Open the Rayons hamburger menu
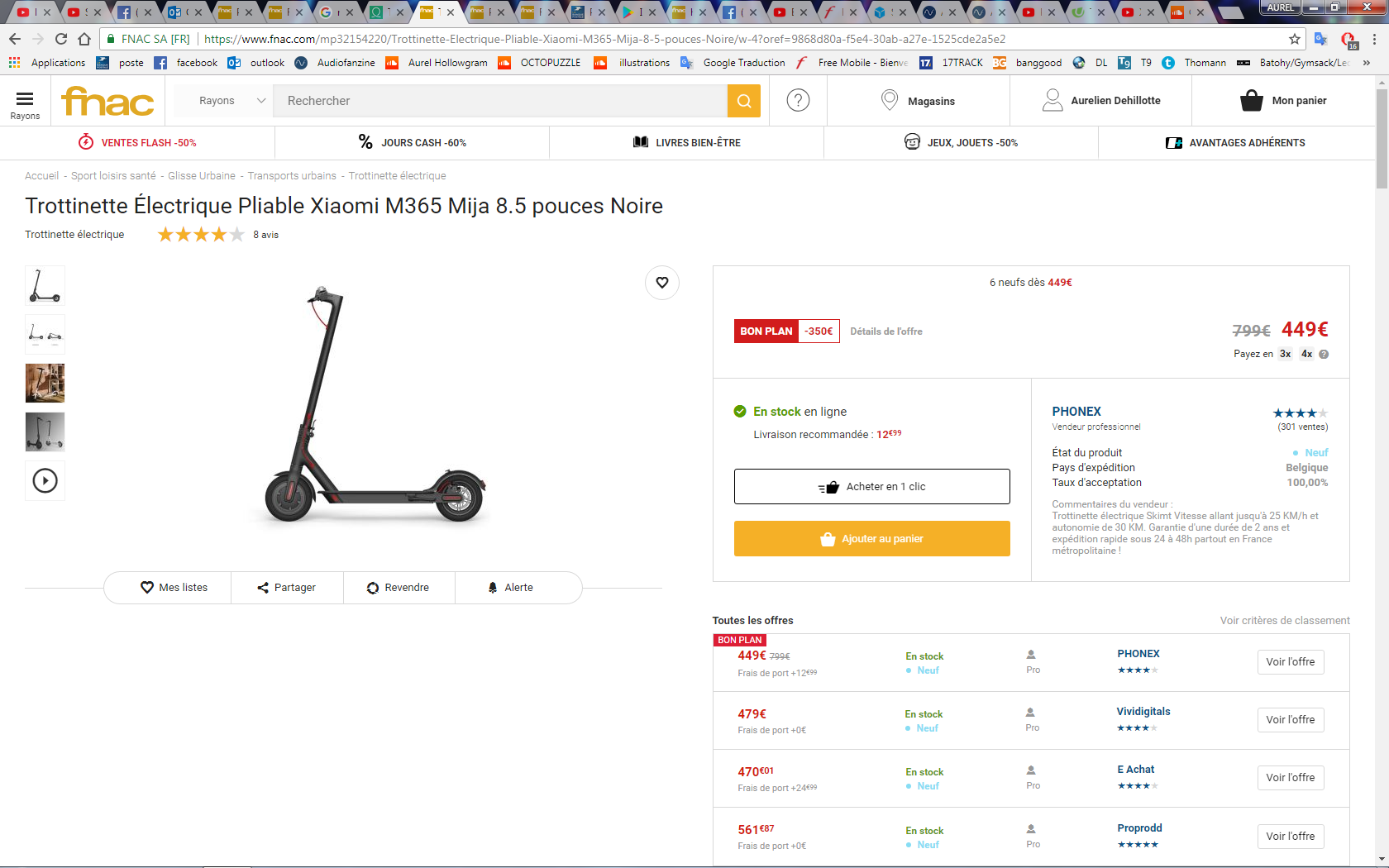Screen dimensions: 1389x868 [x=25, y=104]
